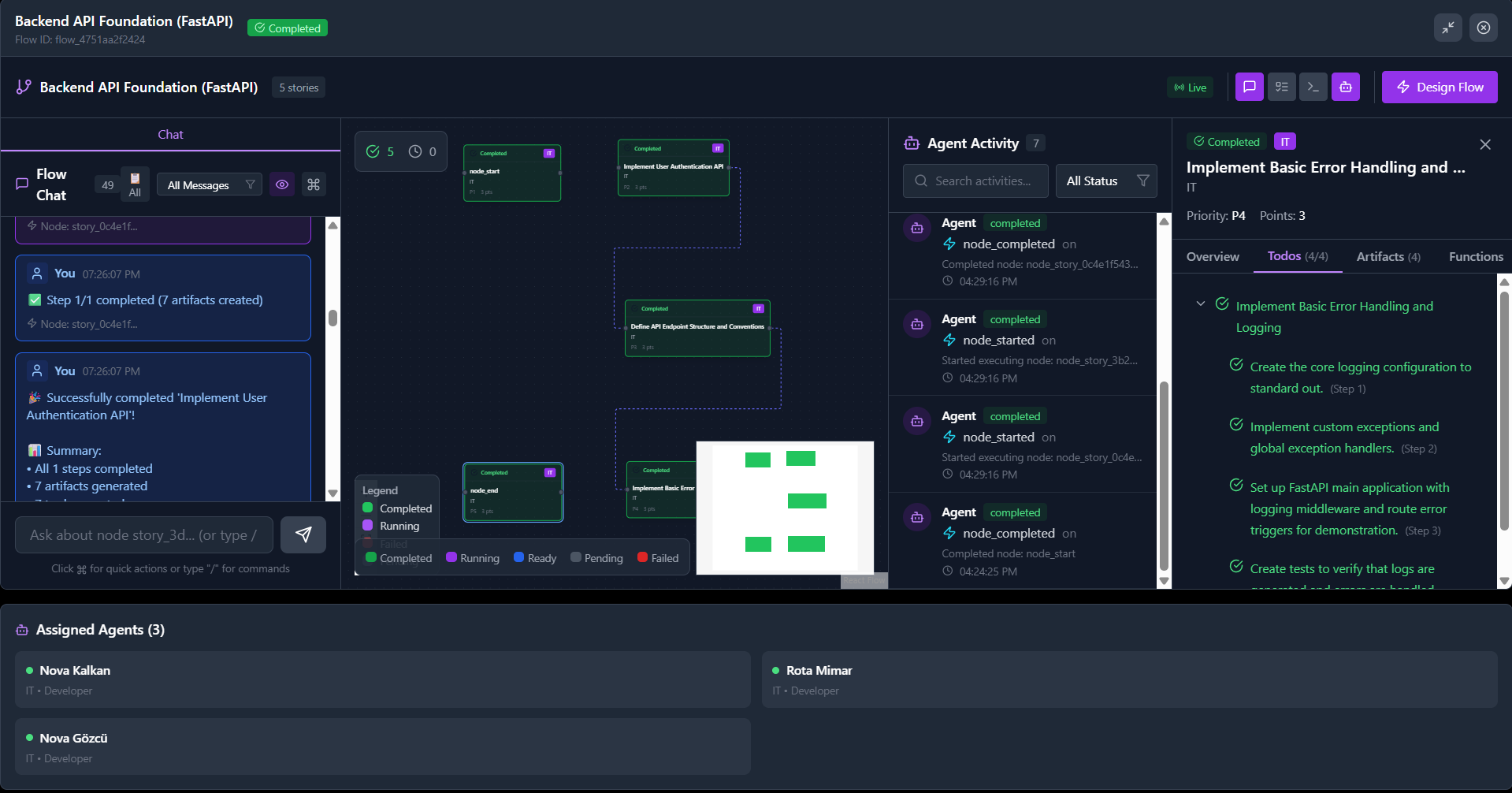Click the Running purple legend swatch

click(451, 557)
